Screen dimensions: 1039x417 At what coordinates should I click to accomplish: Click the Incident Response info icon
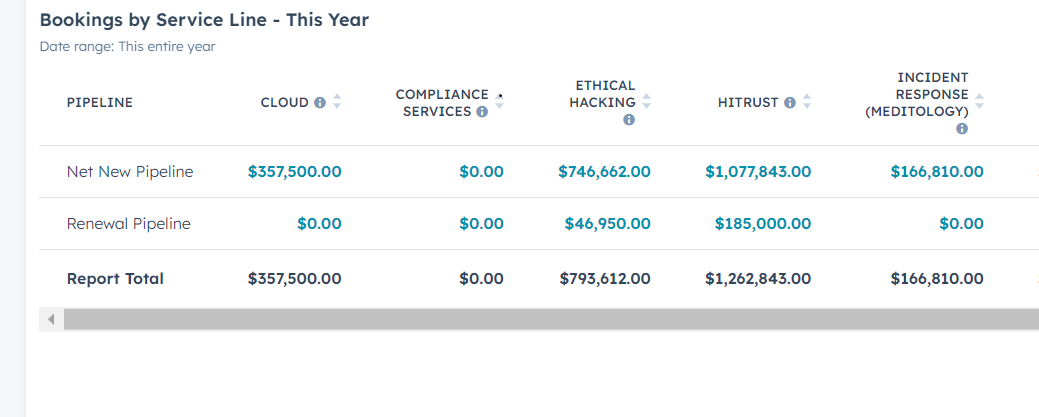coord(962,129)
